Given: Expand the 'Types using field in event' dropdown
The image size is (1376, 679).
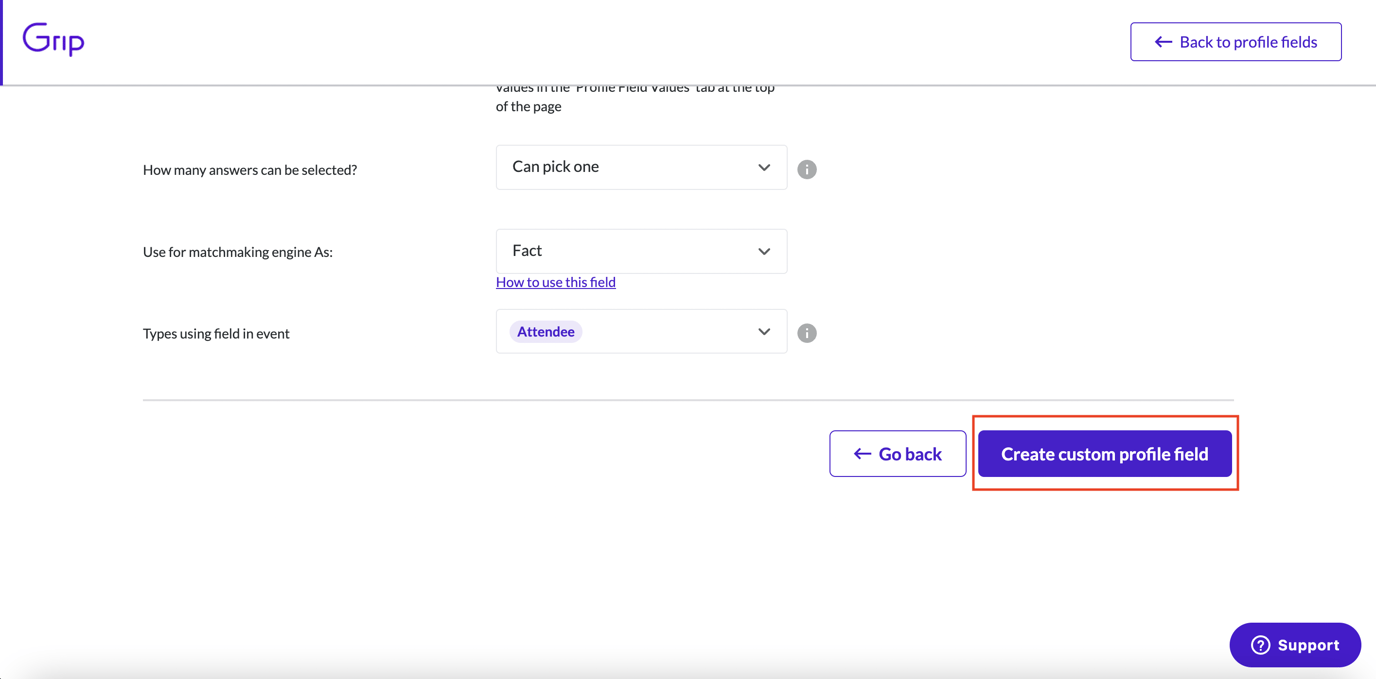Looking at the screenshot, I should click(x=641, y=331).
